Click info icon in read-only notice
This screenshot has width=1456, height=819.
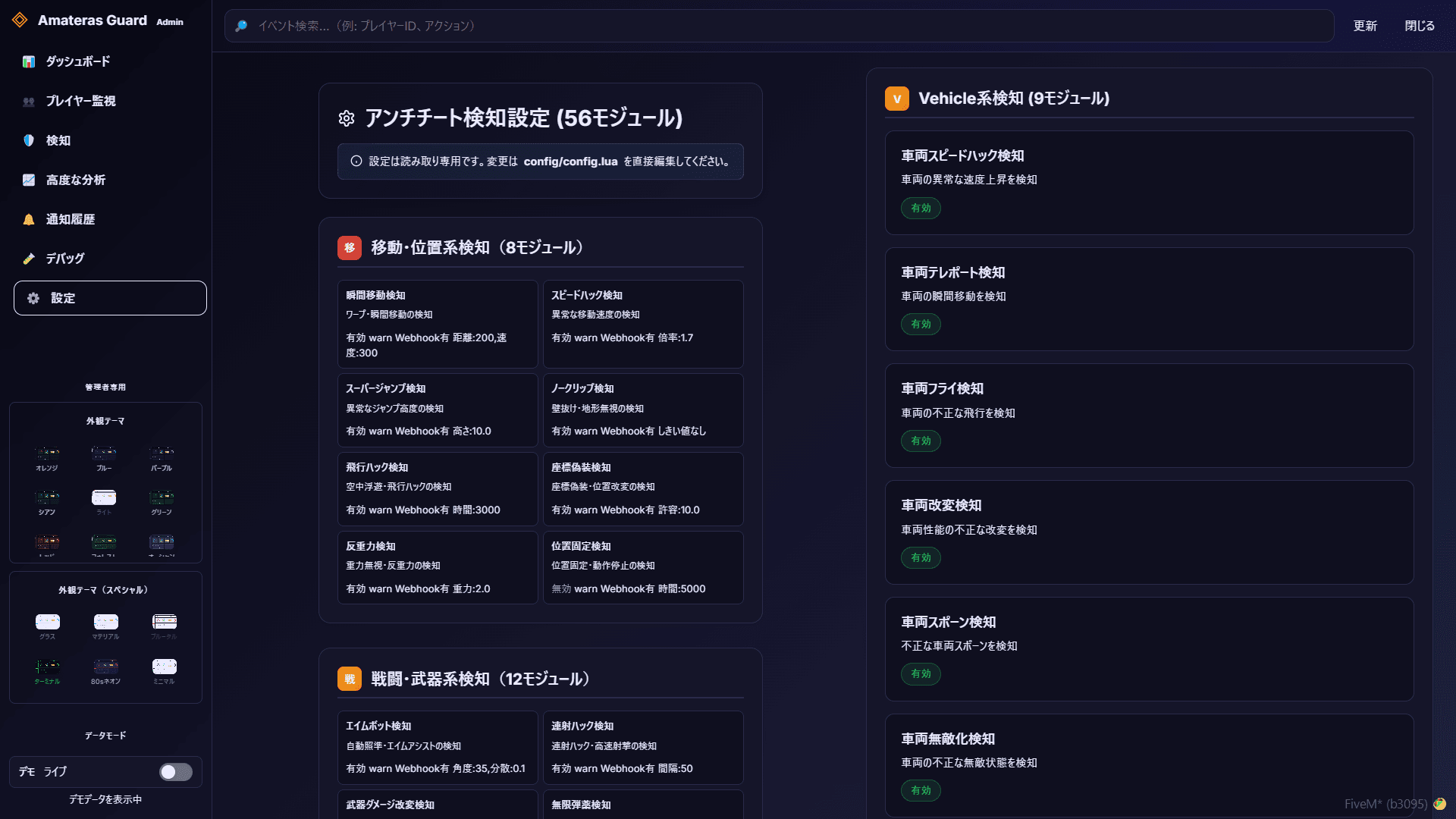tap(356, 161)
